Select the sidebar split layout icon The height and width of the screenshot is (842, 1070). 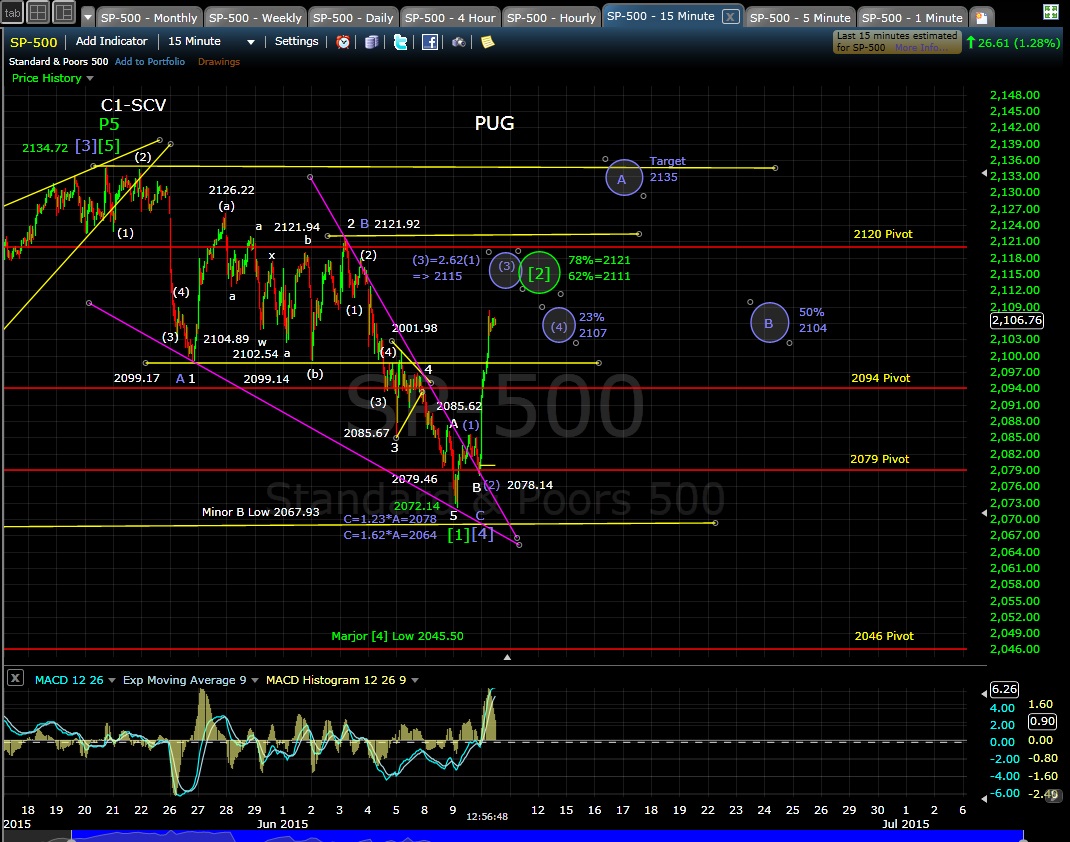64,12
